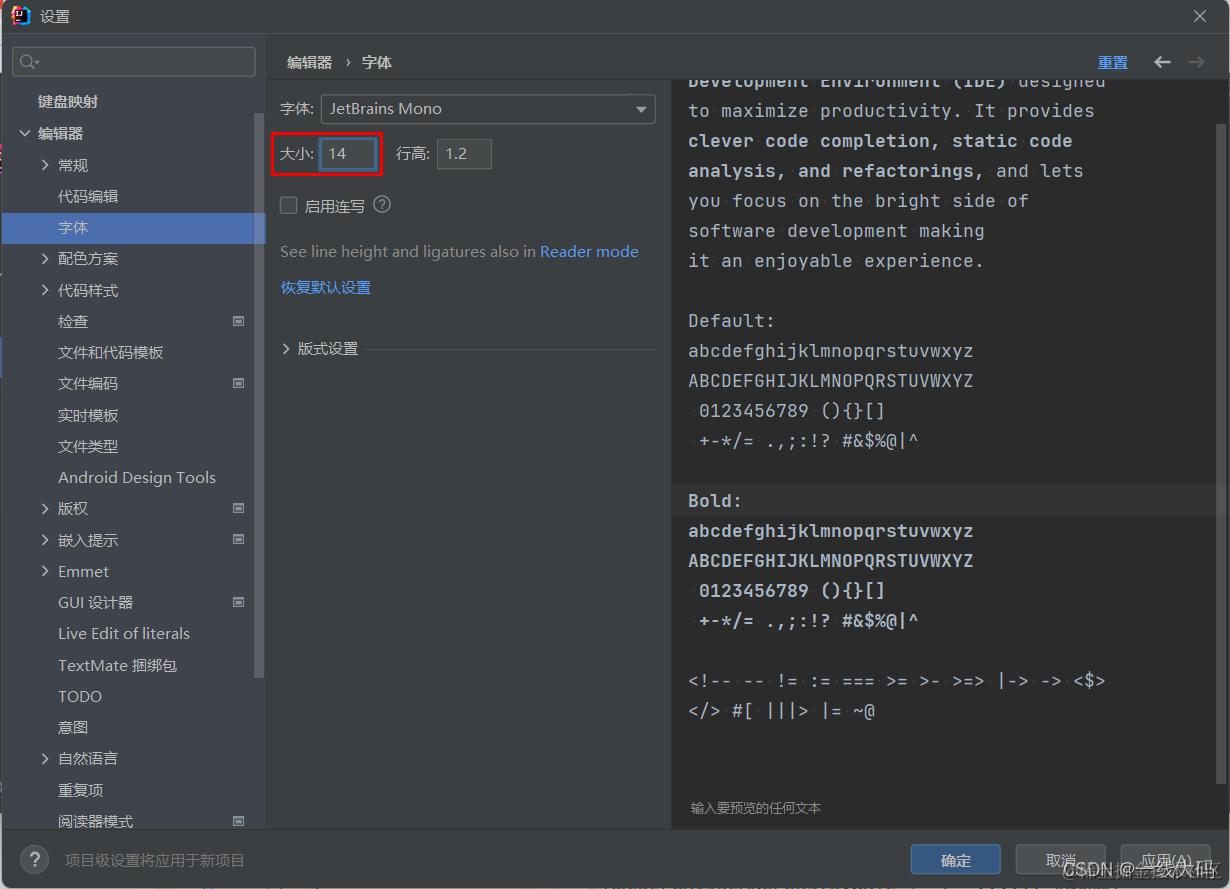This screenshot has height=889, width=1230.
Task: Open the help tooltip icon beside 启用连写
Action: click(x=382, y=205)
